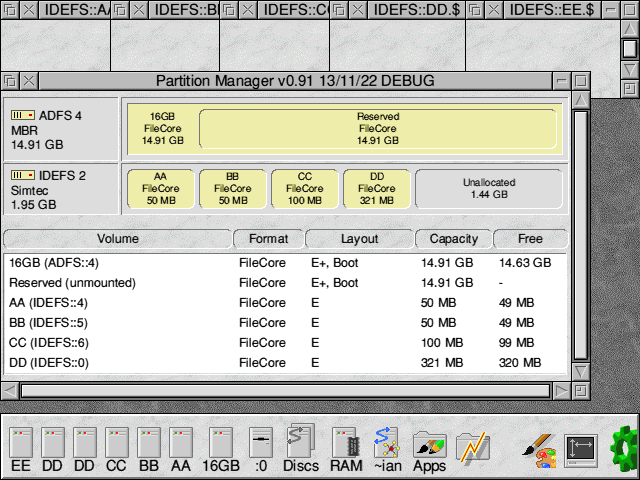640x480 pixels.
Task: Click adjust size icon of IDEFS::EE.$ window
Action: click(x=629, y=89)
